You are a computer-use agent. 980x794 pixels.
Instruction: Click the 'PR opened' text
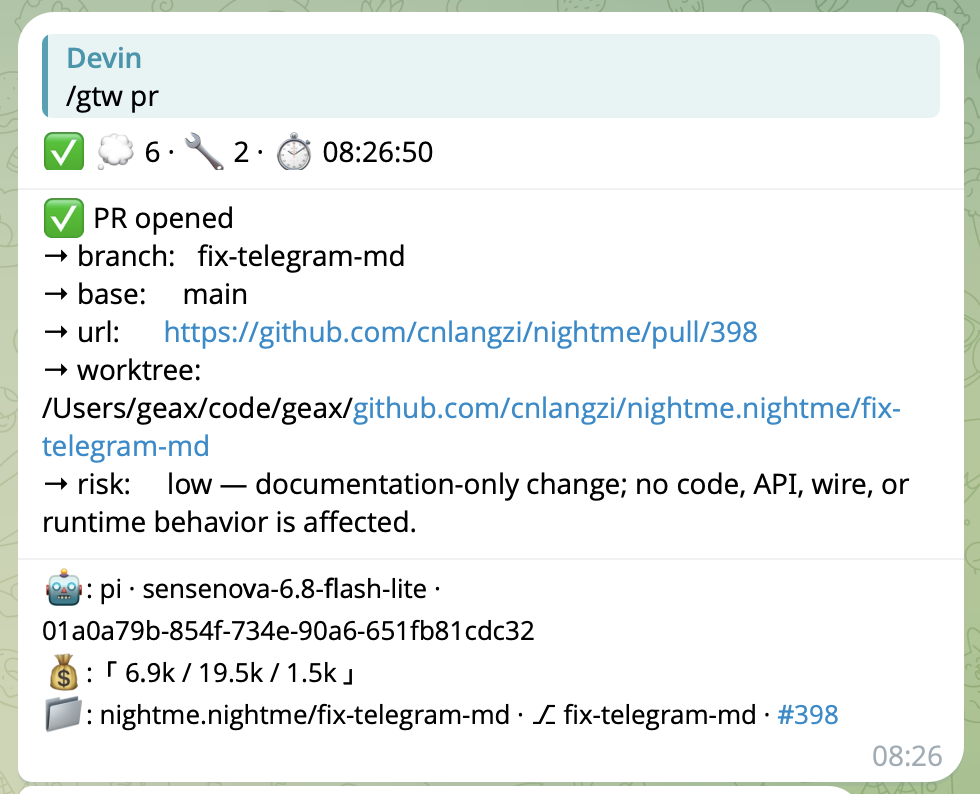(163, 218)
